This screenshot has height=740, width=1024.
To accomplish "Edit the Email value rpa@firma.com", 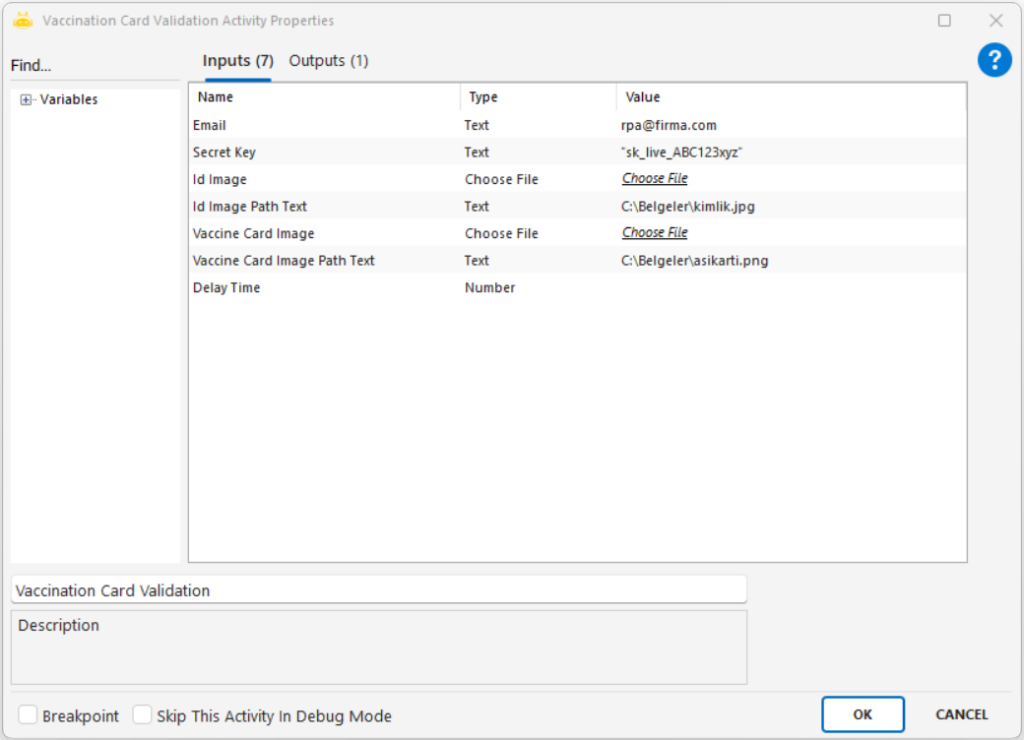I will click(668, 125).
